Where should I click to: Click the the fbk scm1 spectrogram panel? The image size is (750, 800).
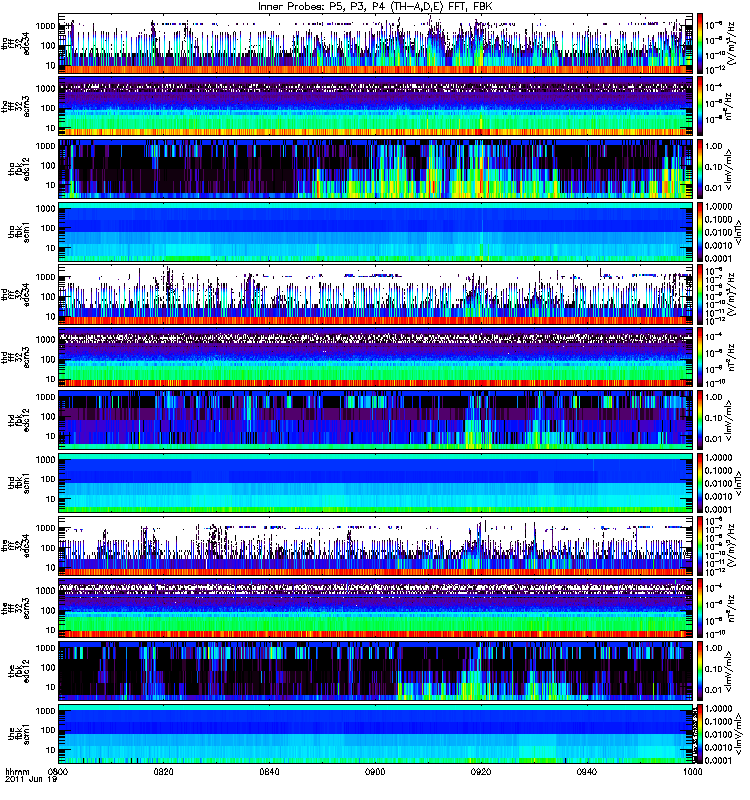pos(376,734)
